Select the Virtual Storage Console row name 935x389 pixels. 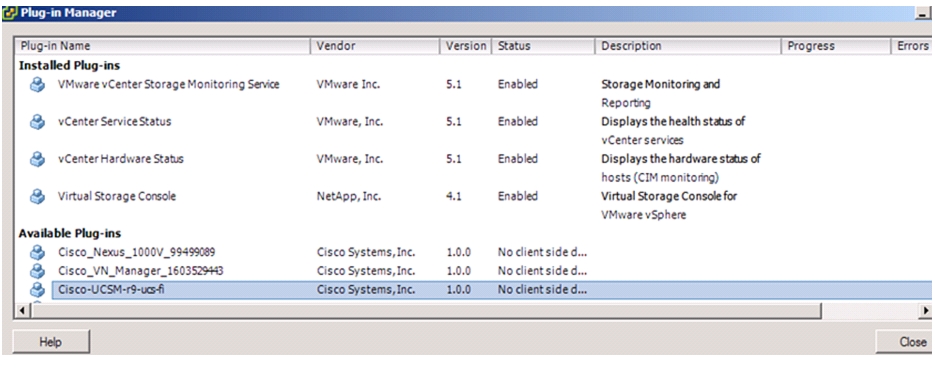pyautogui.click(x=117, y=196)
